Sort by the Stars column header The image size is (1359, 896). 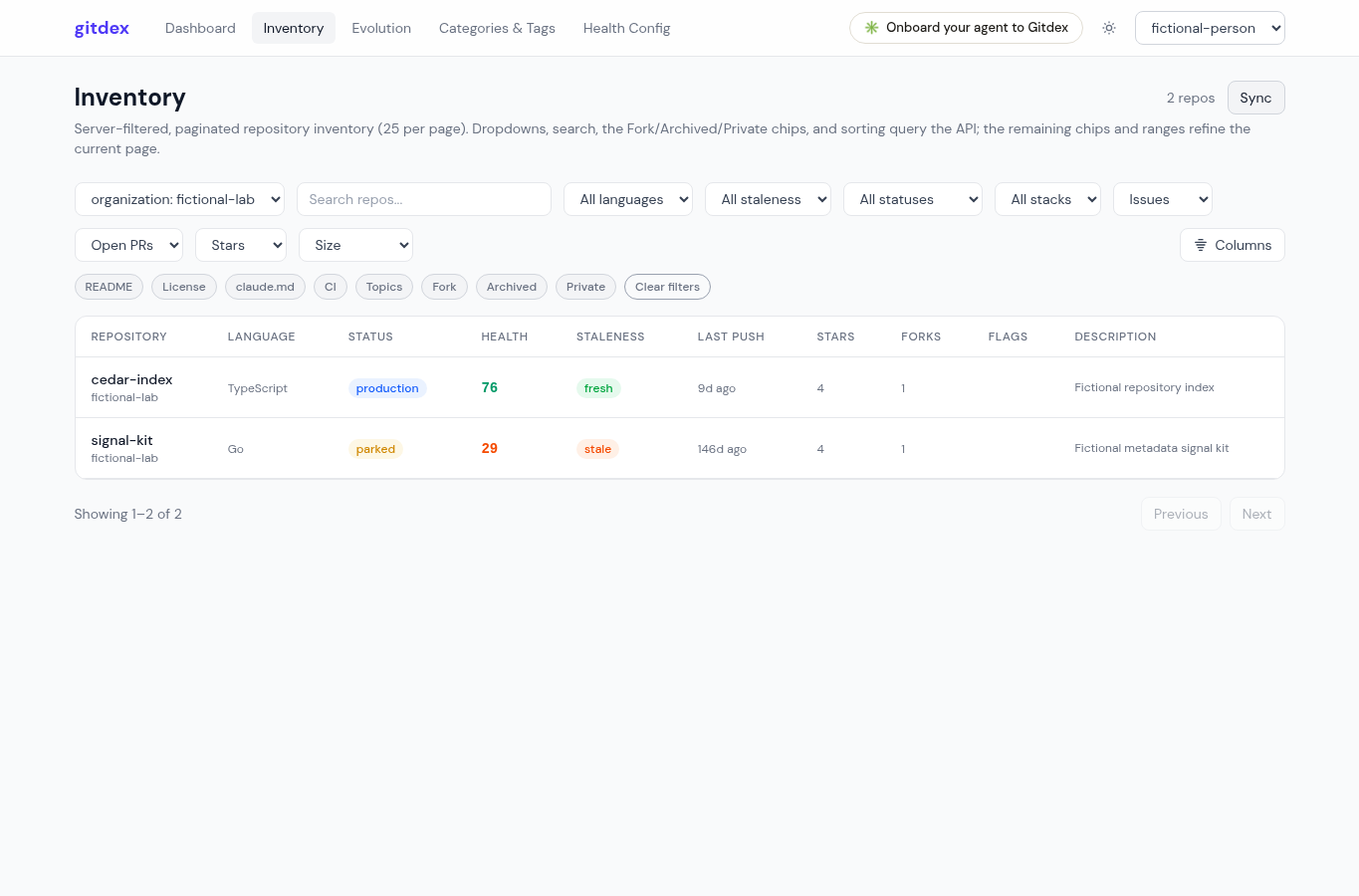[835, 336]
